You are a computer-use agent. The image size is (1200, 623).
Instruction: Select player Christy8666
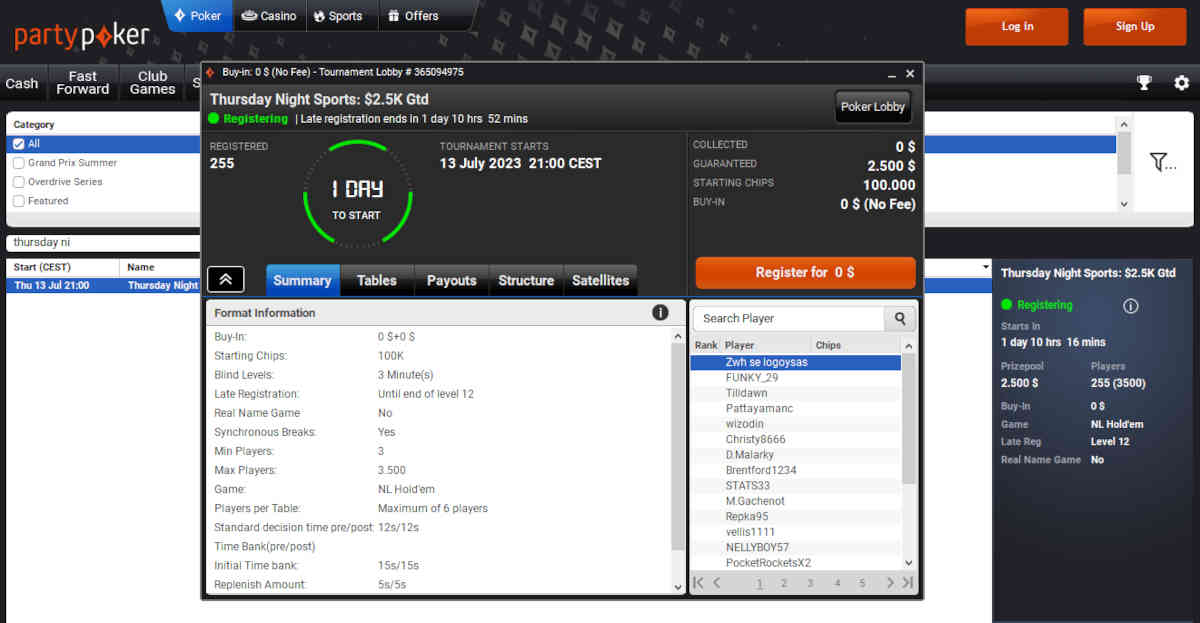pos(796,439)
